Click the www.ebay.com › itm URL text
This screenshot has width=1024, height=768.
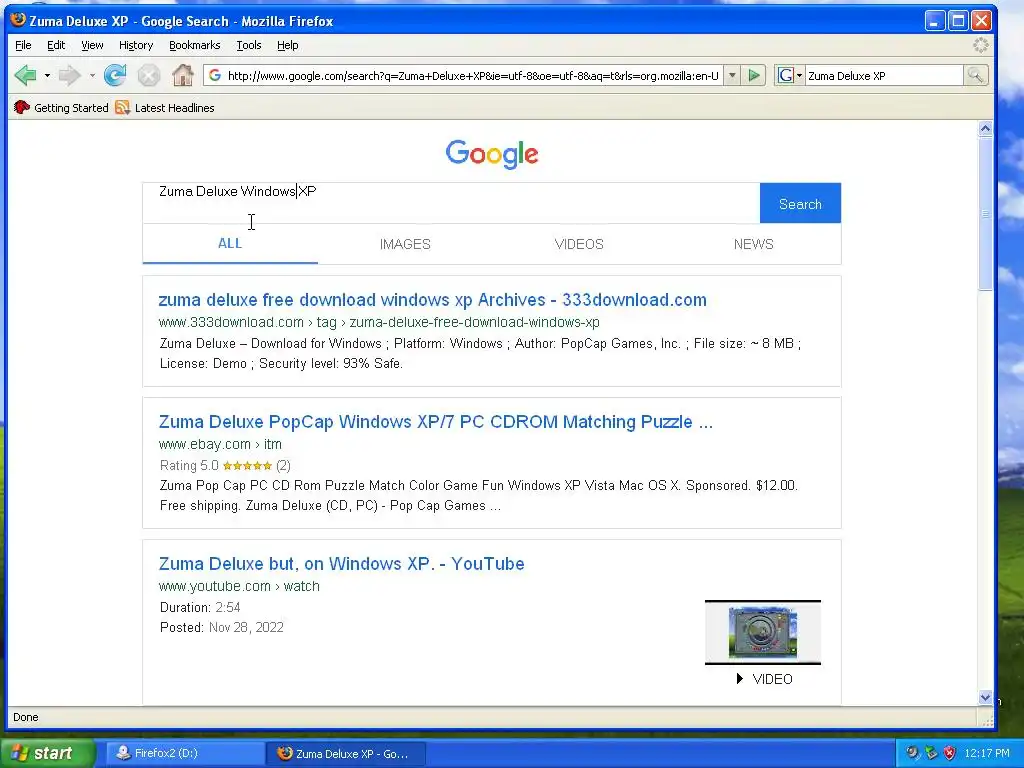point(220,444)
